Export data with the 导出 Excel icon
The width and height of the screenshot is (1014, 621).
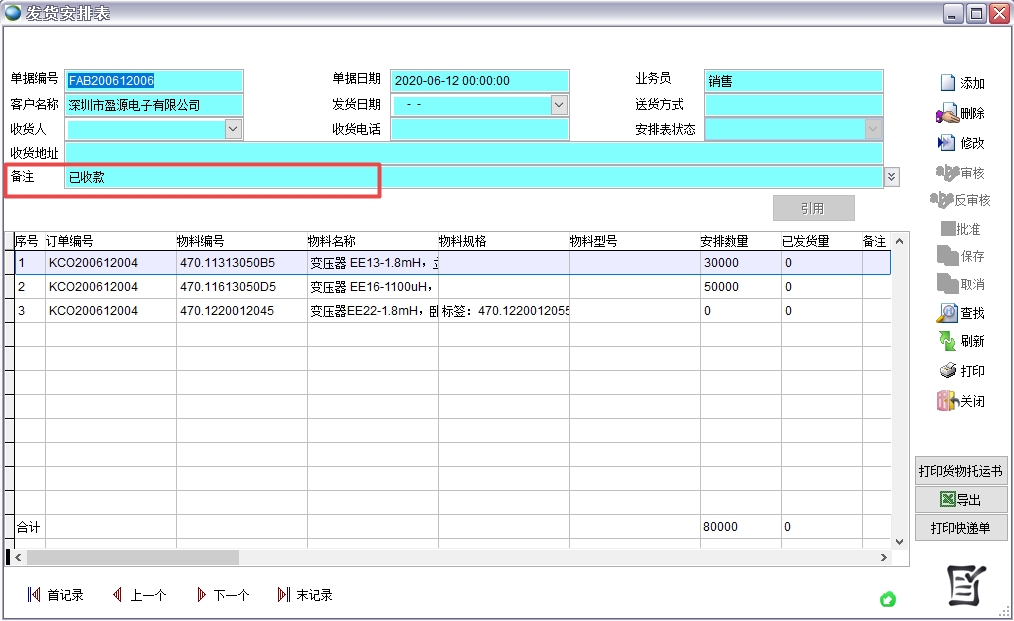961,498
